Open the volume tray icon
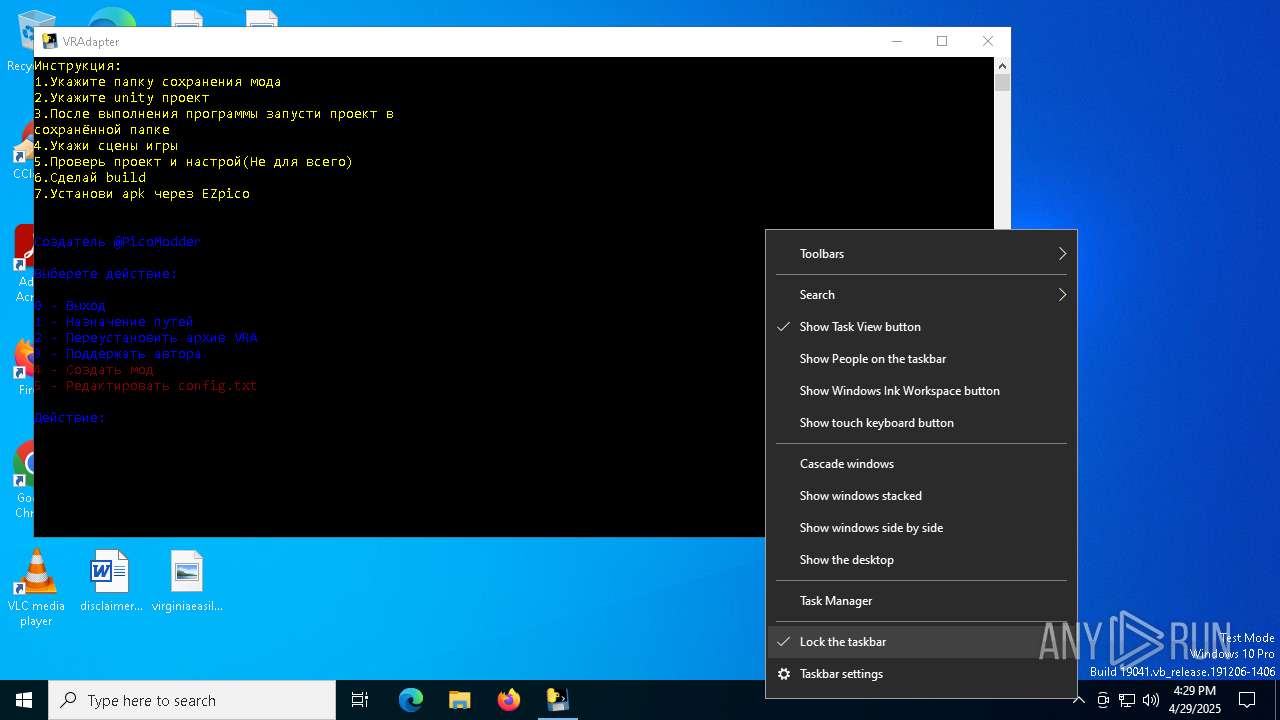 click(1151, 700)
